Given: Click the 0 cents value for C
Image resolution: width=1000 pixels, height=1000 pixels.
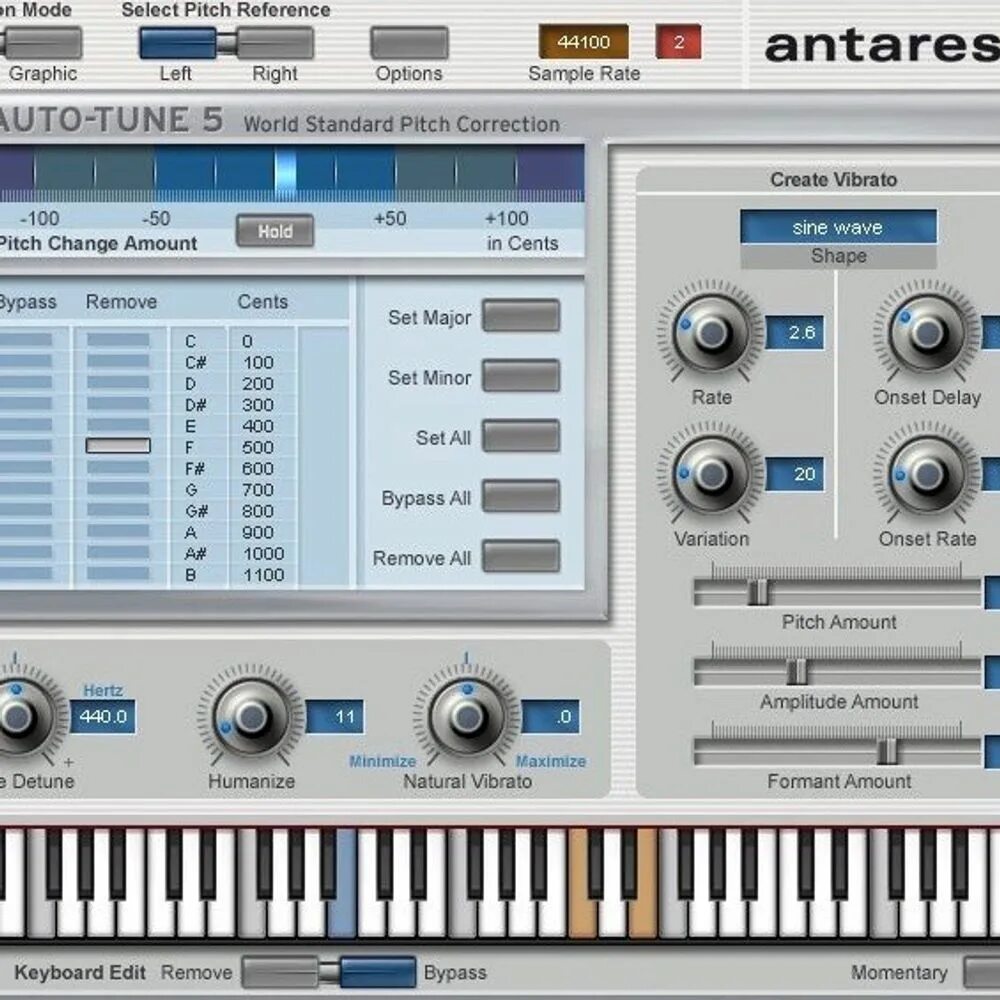Looking at the screenshot, I should 247,341.
